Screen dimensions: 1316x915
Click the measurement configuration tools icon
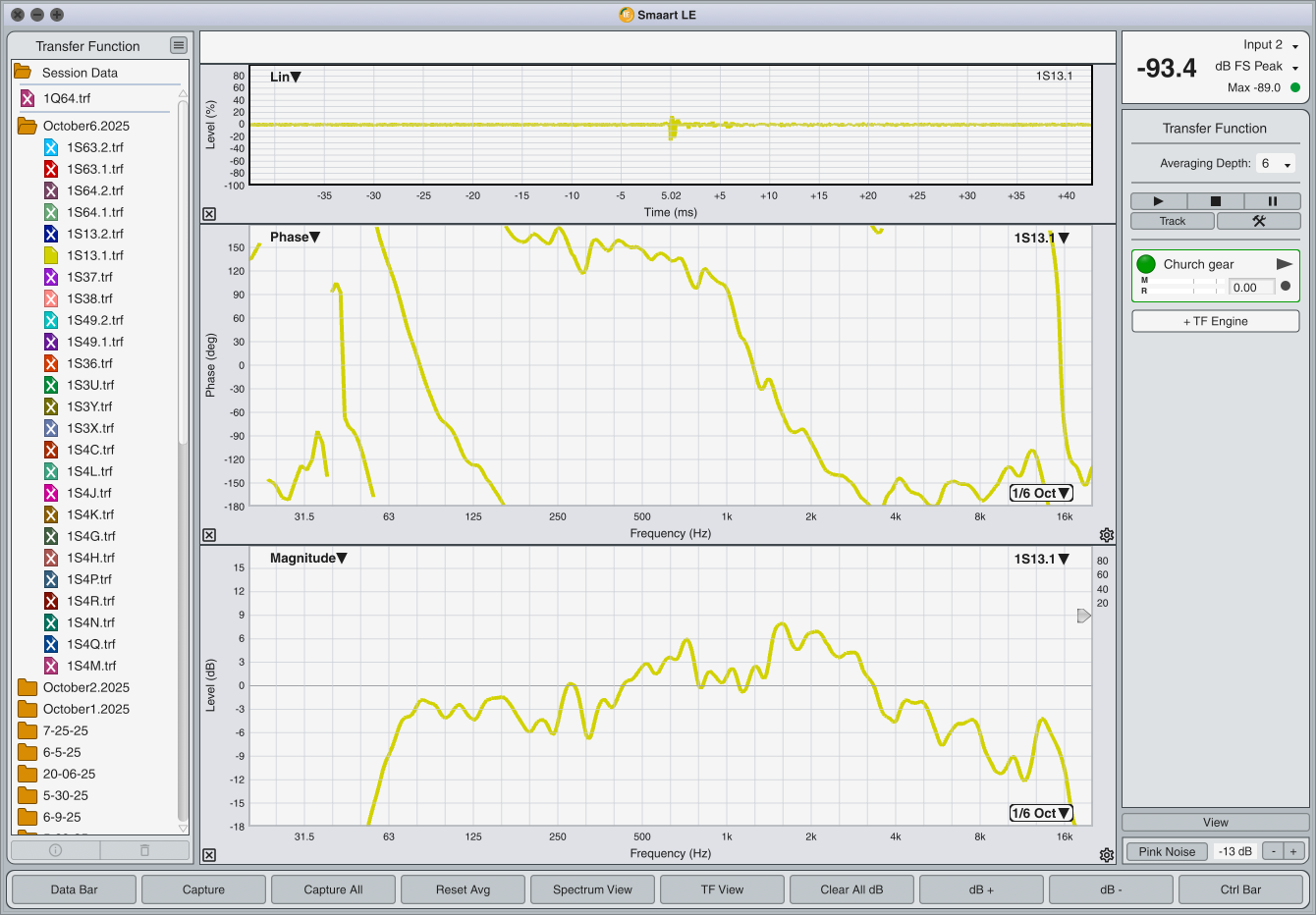pos(1258,221)
